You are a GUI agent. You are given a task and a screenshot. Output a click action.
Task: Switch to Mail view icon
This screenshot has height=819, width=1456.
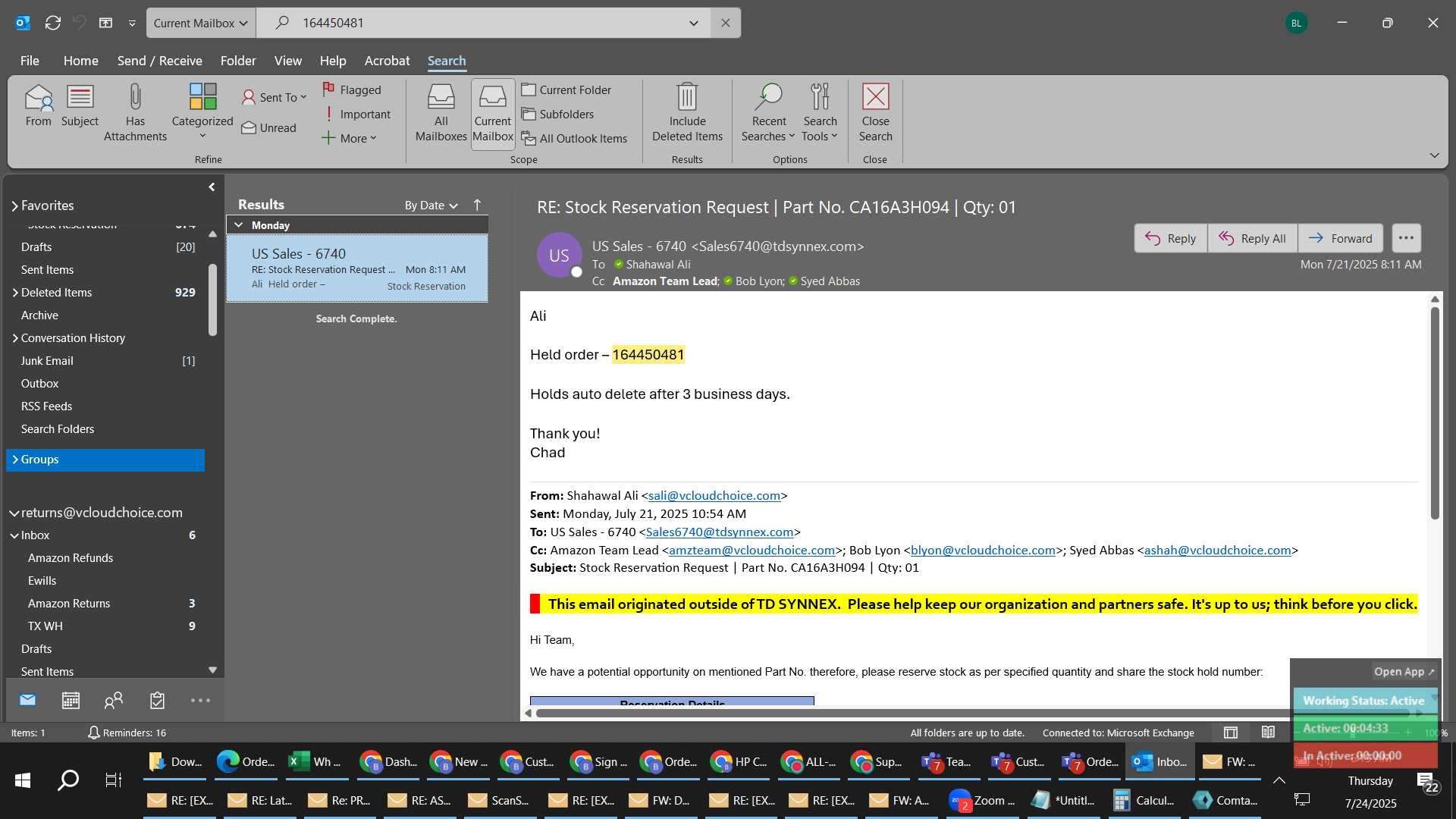pyautogui.click(x=27, y=700)
